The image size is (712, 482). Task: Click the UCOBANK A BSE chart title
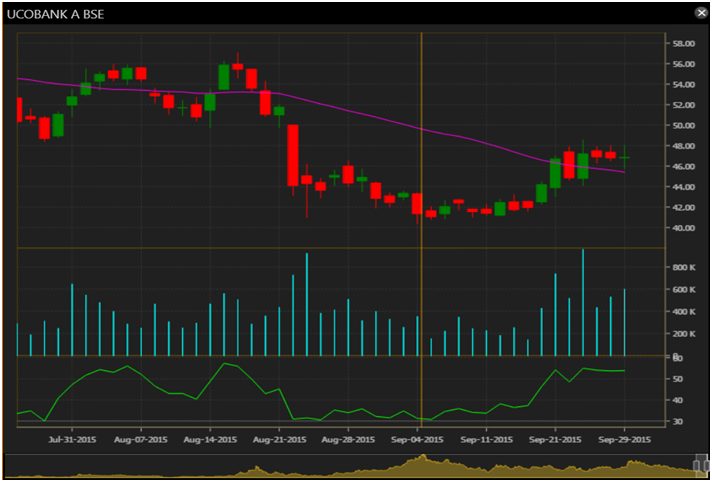click(x=55, y=15)
